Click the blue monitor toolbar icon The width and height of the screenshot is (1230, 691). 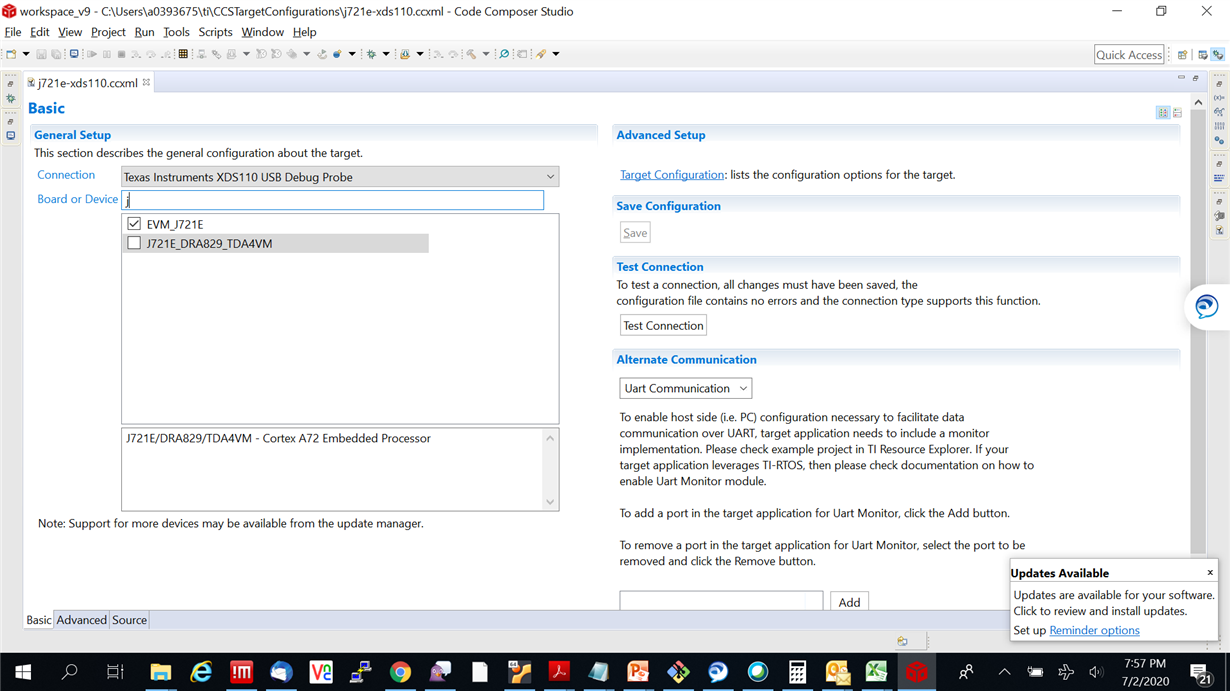74,54
